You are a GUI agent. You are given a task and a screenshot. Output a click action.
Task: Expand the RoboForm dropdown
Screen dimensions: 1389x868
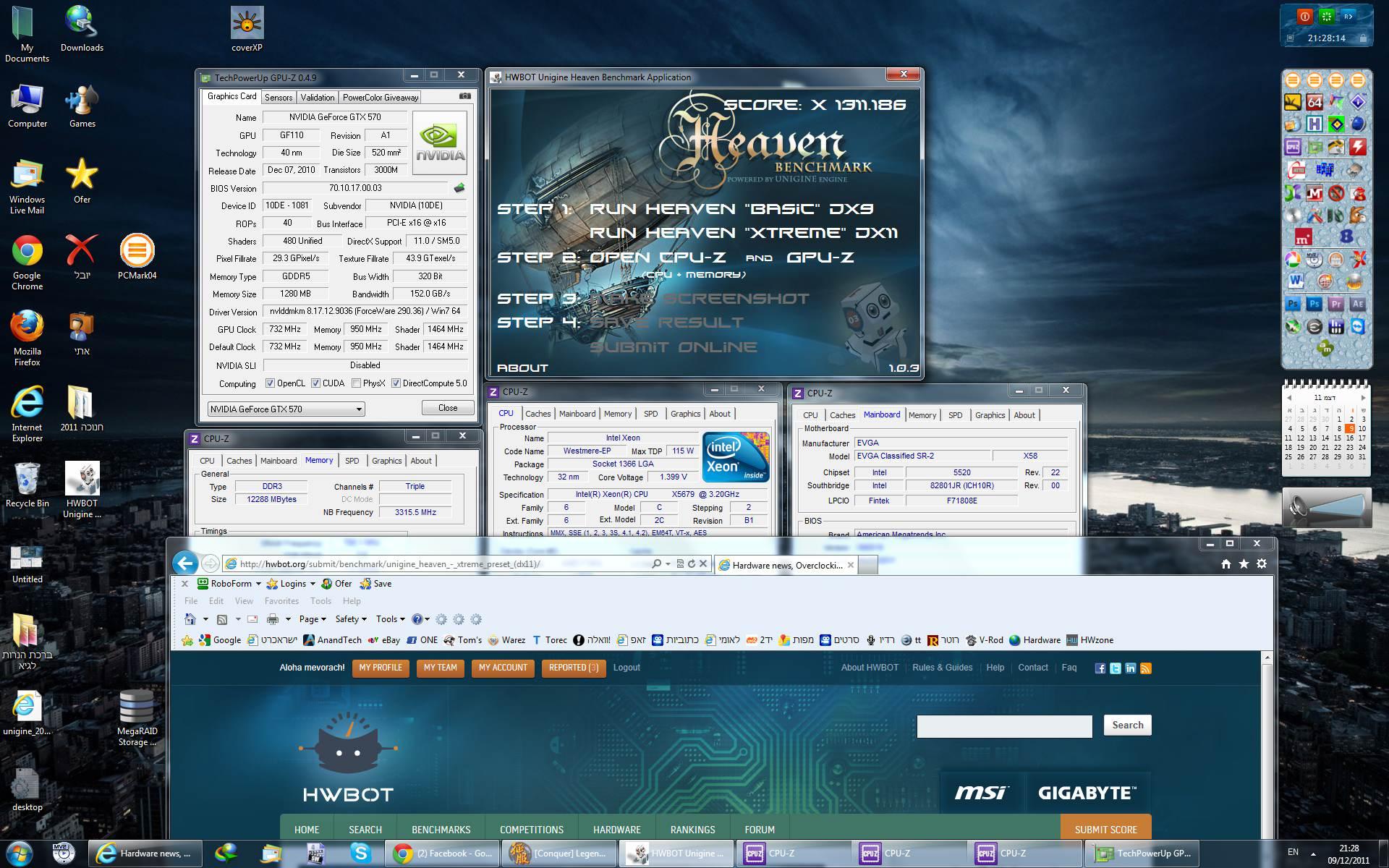258,584
